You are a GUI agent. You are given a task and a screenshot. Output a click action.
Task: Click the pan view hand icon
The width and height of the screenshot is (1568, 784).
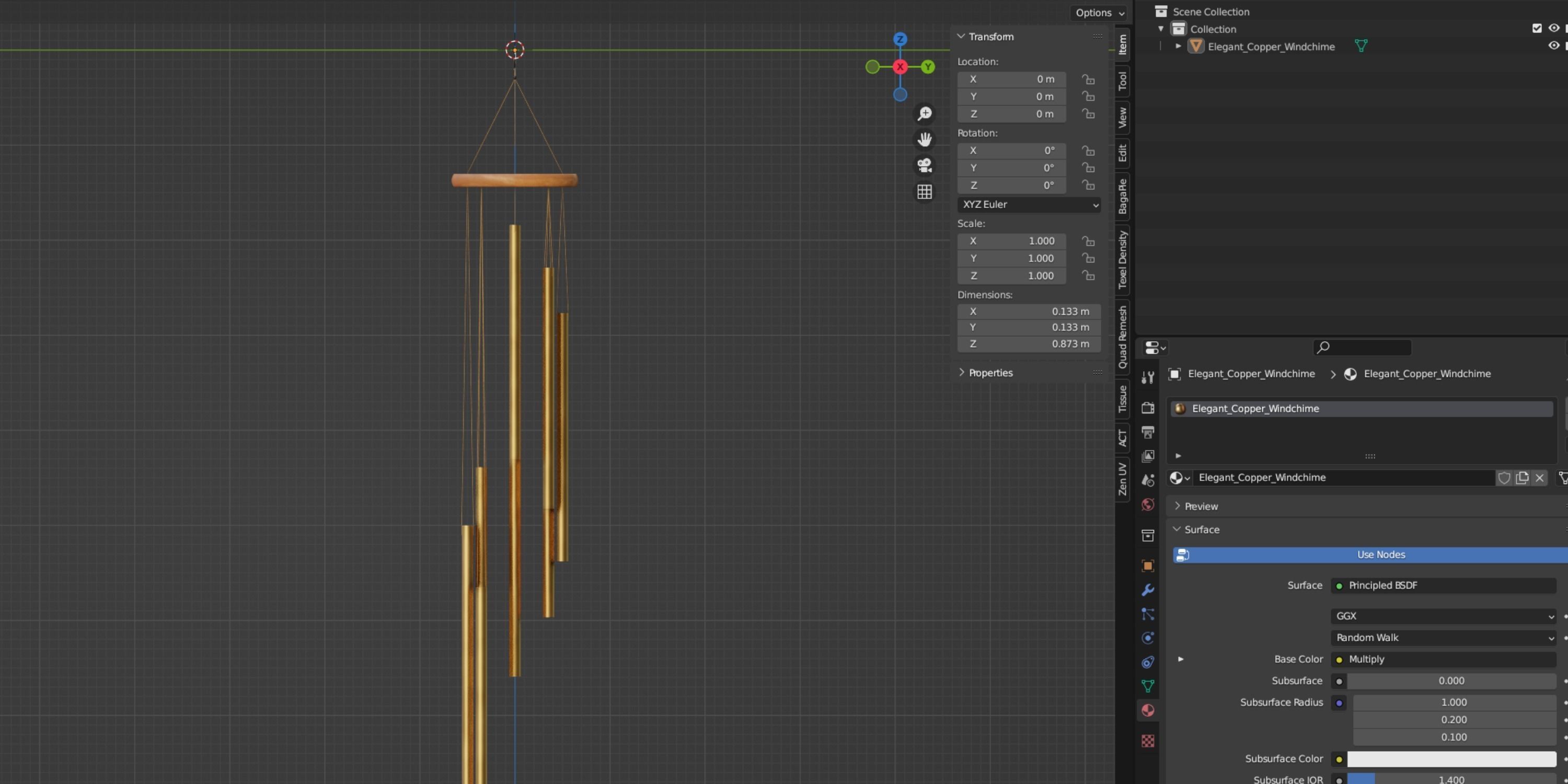[x=925, y=140]
